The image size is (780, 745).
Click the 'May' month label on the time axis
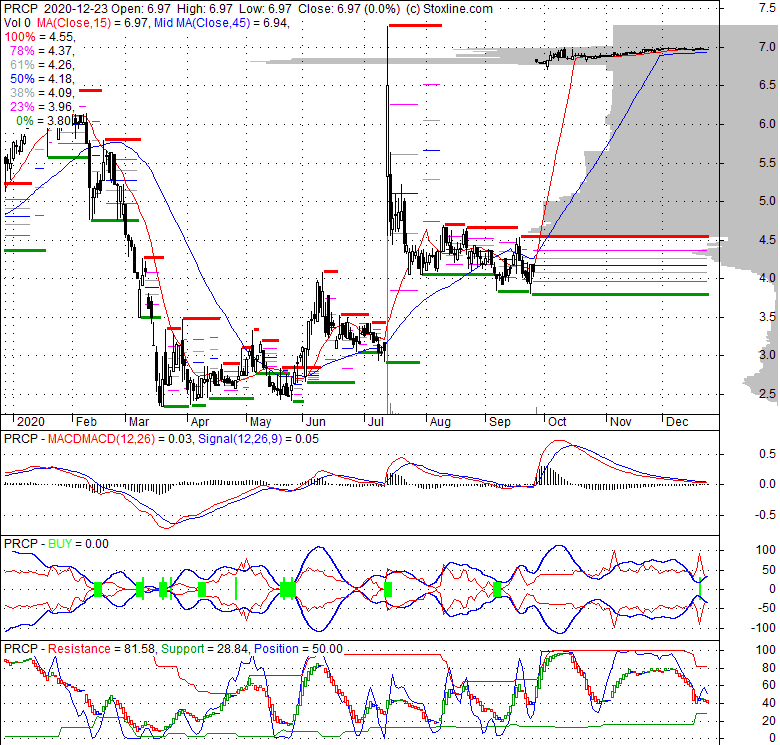coord(260,422)
